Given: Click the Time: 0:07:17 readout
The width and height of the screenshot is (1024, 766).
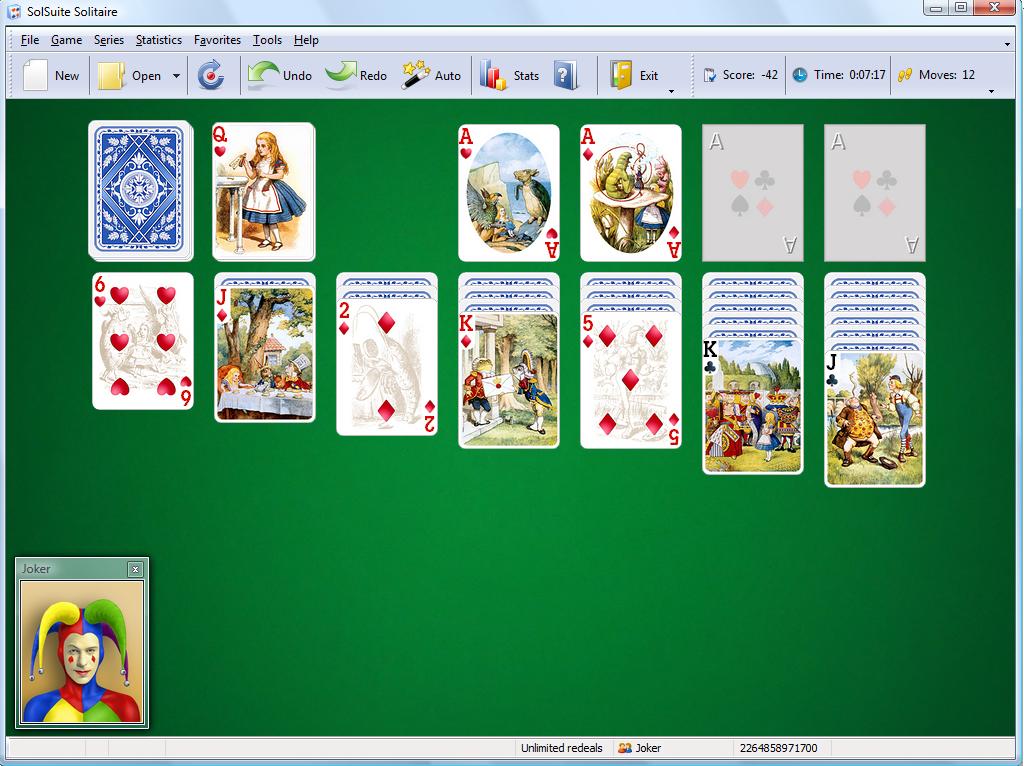Looking at the screenshot, I should click(850, 75).
